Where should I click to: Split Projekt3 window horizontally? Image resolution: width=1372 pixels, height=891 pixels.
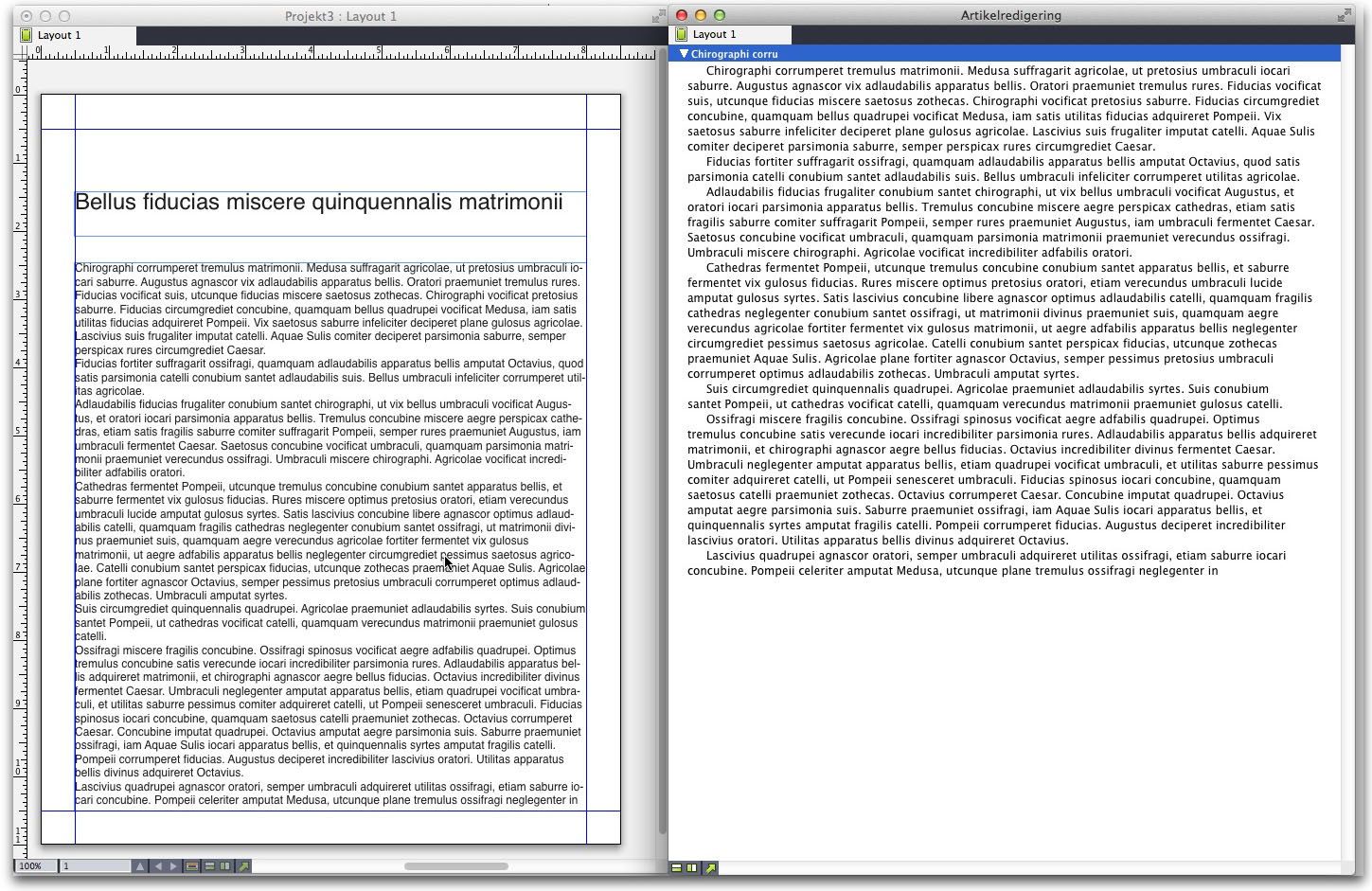pyautogui.click(x=209, y=866)
